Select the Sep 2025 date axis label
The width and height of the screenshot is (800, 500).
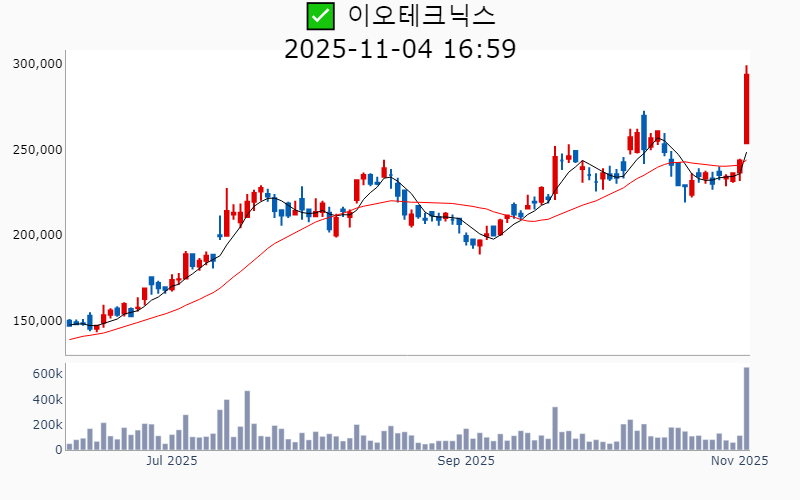pos(466,461)
